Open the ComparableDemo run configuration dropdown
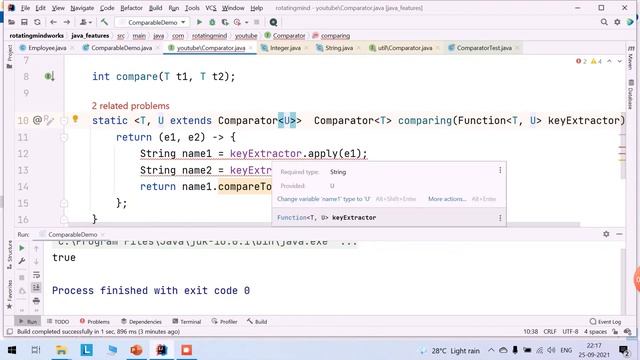This screenshot has width=640, height=360. coord(152,22)
